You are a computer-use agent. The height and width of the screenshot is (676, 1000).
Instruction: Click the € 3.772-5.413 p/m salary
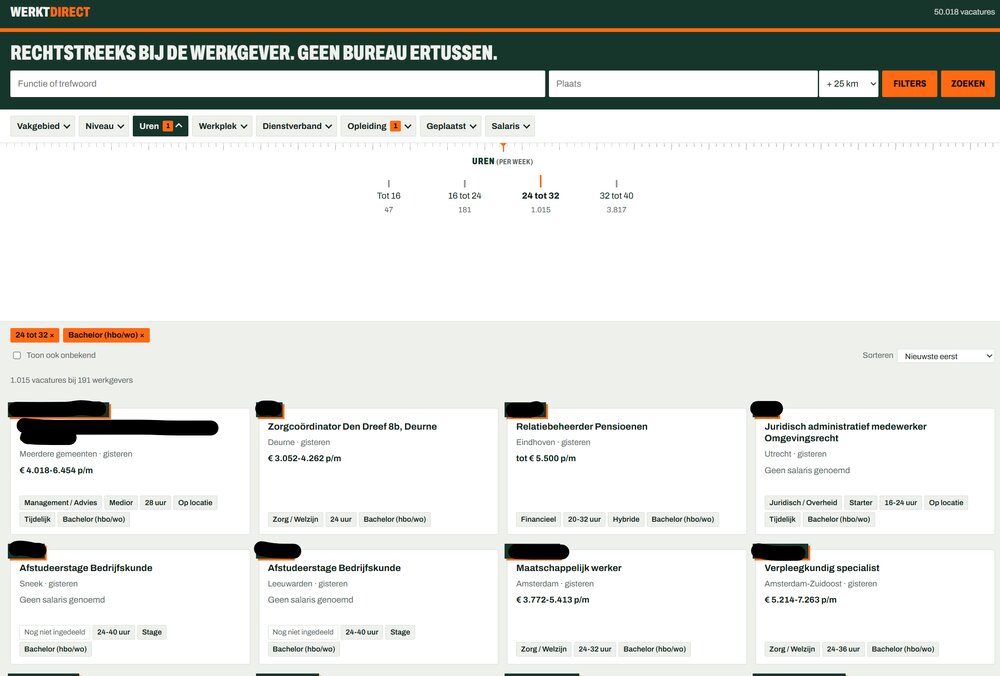553,599
